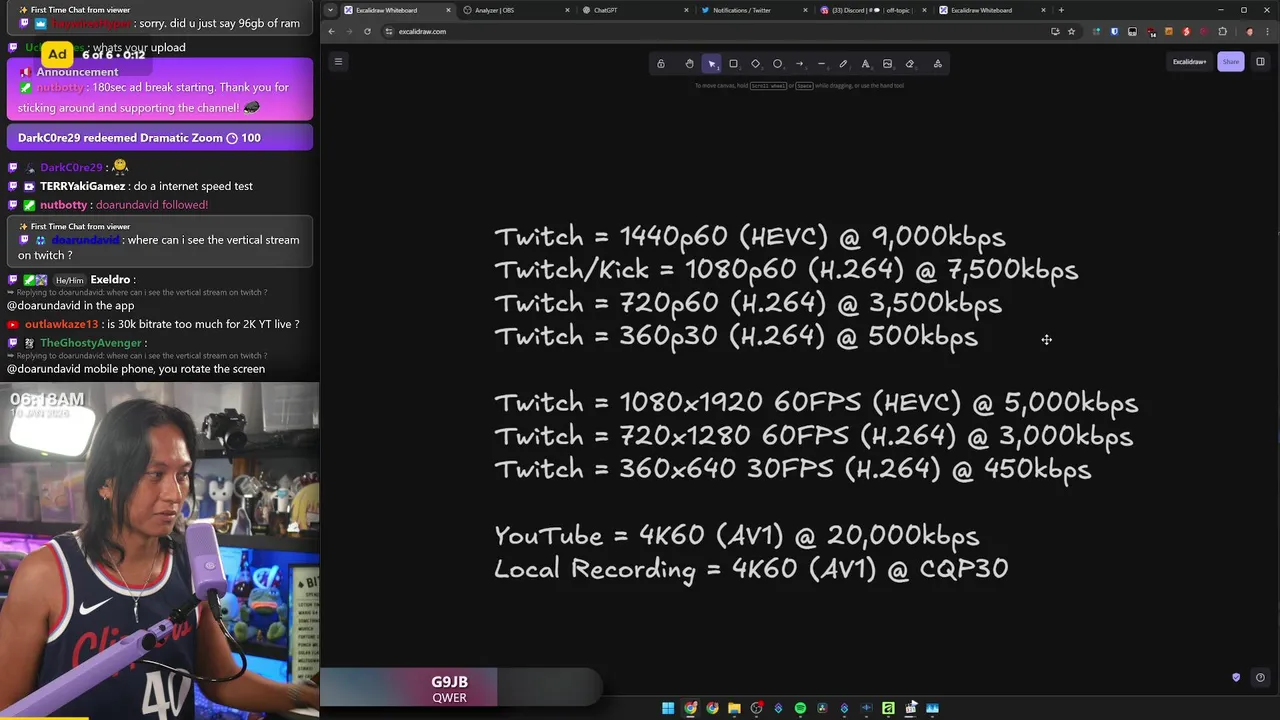
Task: Select the 'Twitch = 1440p60 (HEVC)' text line
Action: tap(749, 237)
